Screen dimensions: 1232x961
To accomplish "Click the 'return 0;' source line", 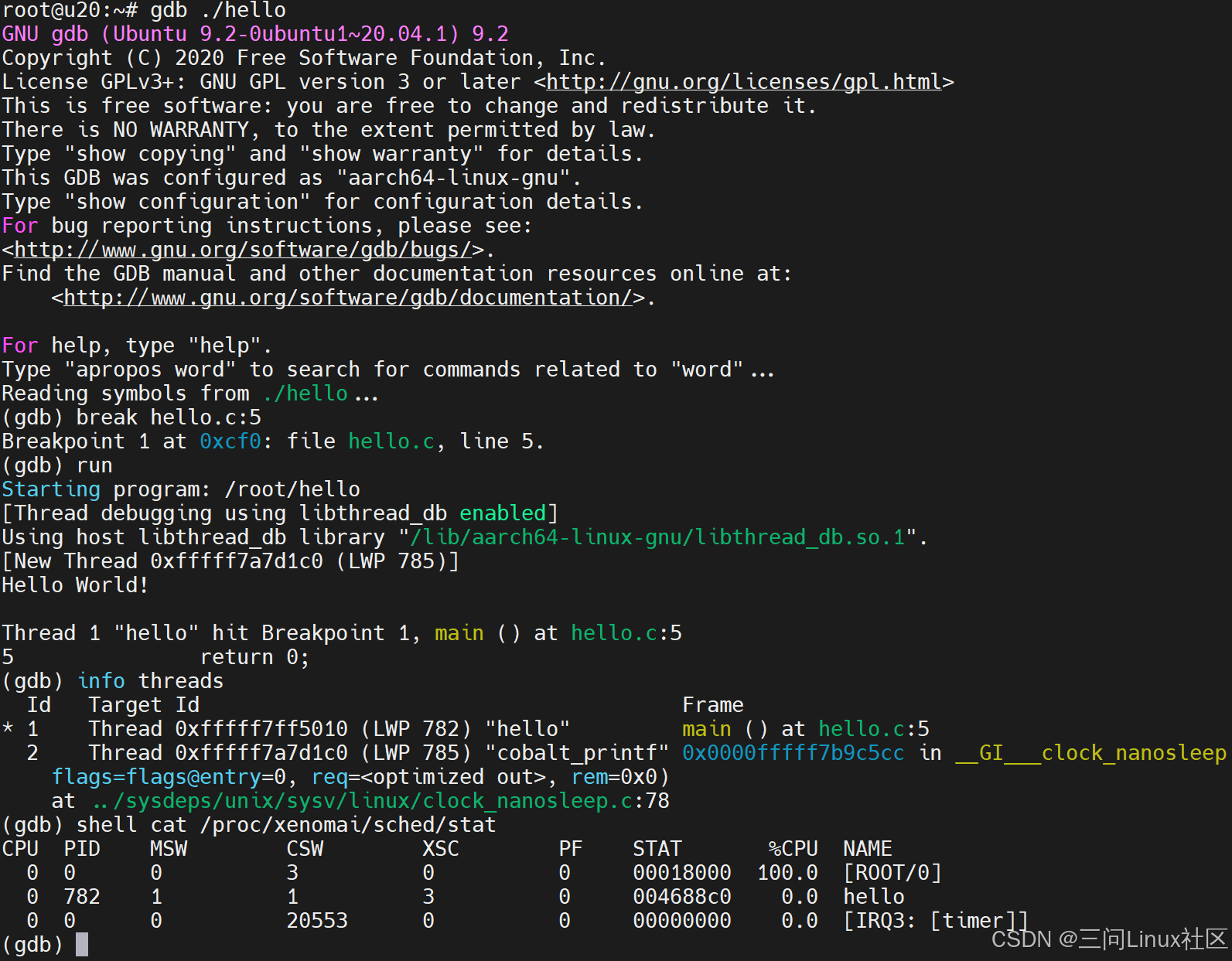I will [255, 657].
